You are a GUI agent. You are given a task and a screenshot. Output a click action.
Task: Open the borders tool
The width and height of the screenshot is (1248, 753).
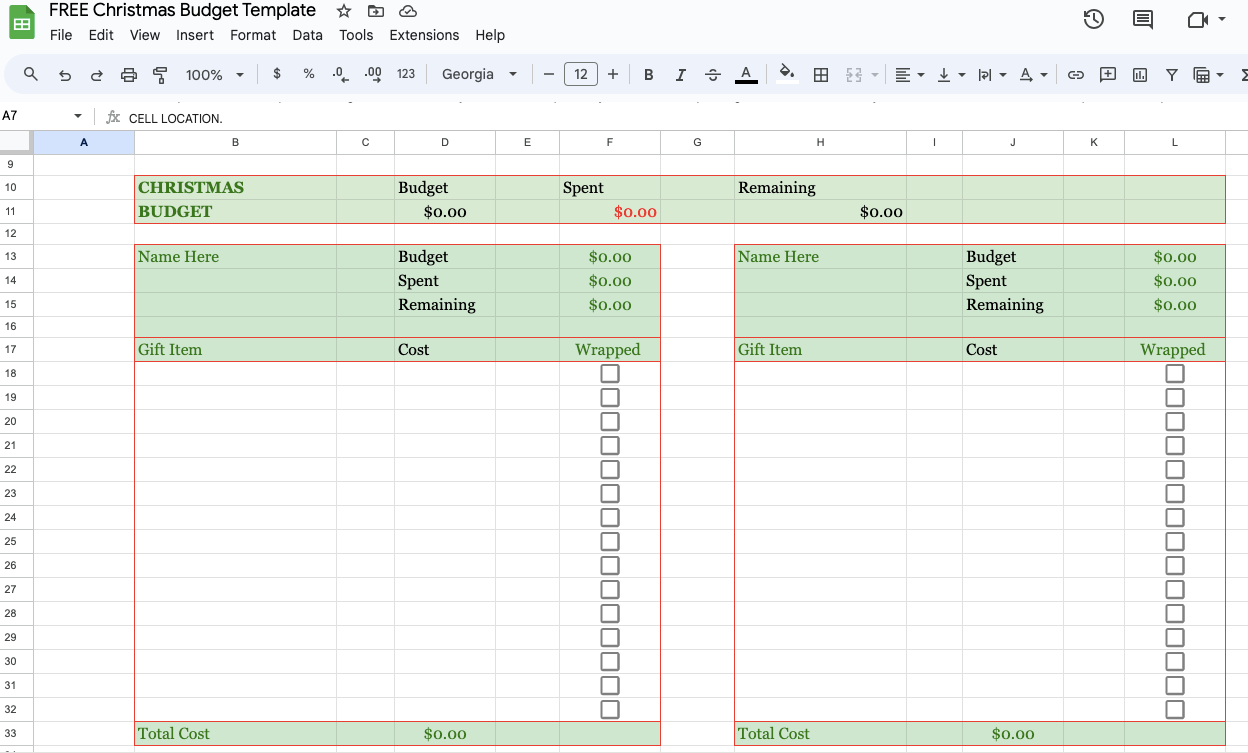pyautogui.click(x=821, y=75)
